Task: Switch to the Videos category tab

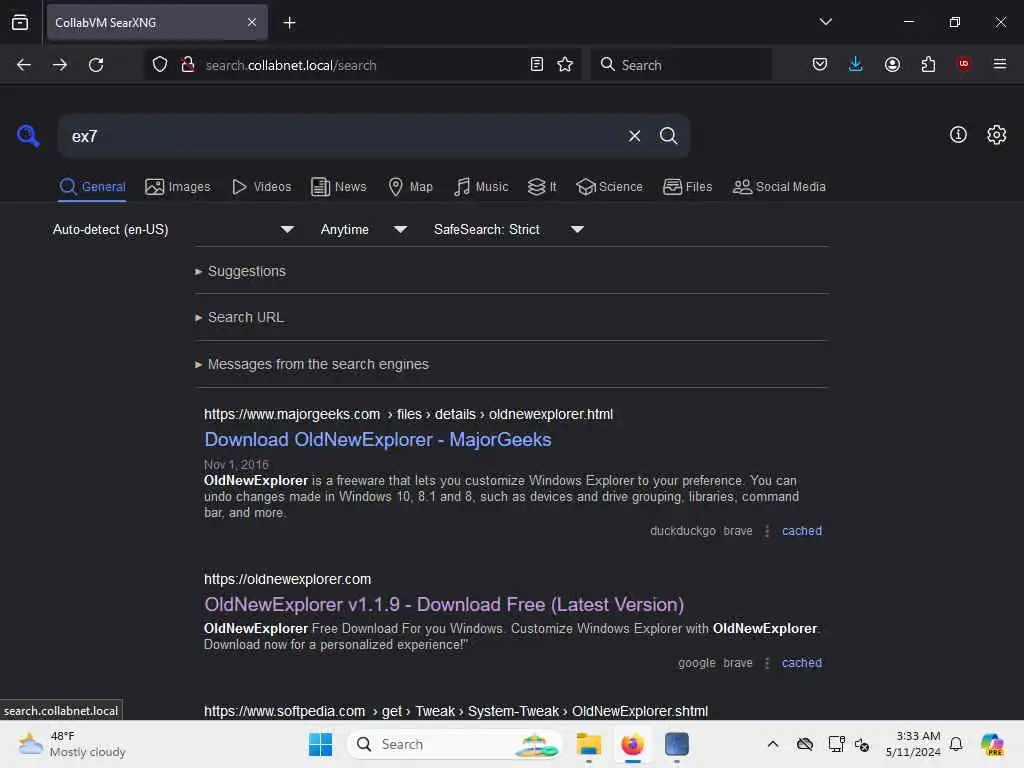Action: [x=261, y=187]
